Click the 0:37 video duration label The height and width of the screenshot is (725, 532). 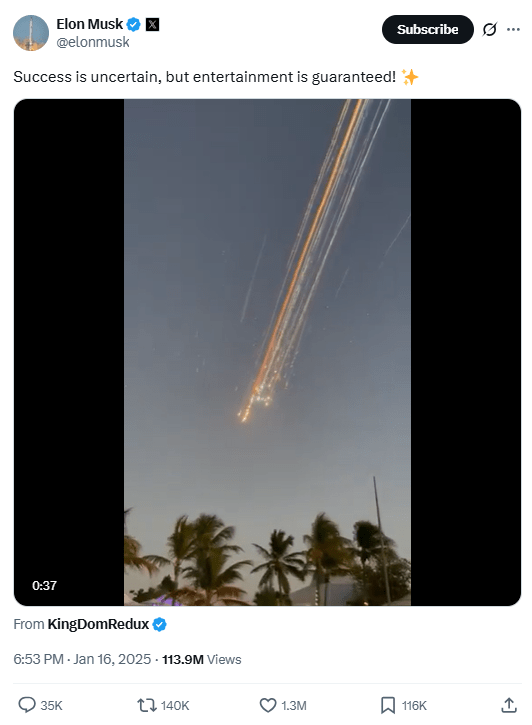44,585
